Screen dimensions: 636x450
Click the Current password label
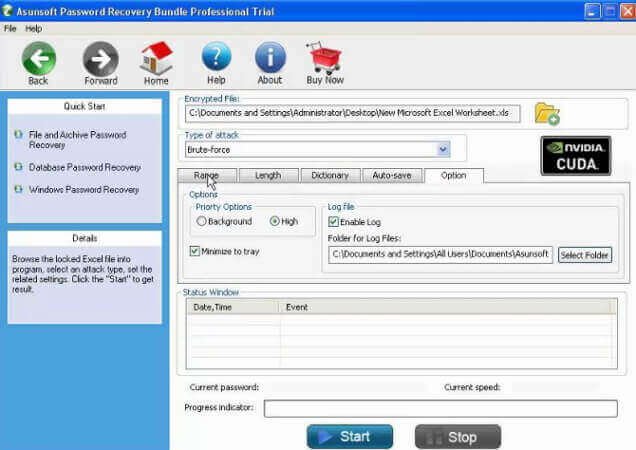[224, 387]
